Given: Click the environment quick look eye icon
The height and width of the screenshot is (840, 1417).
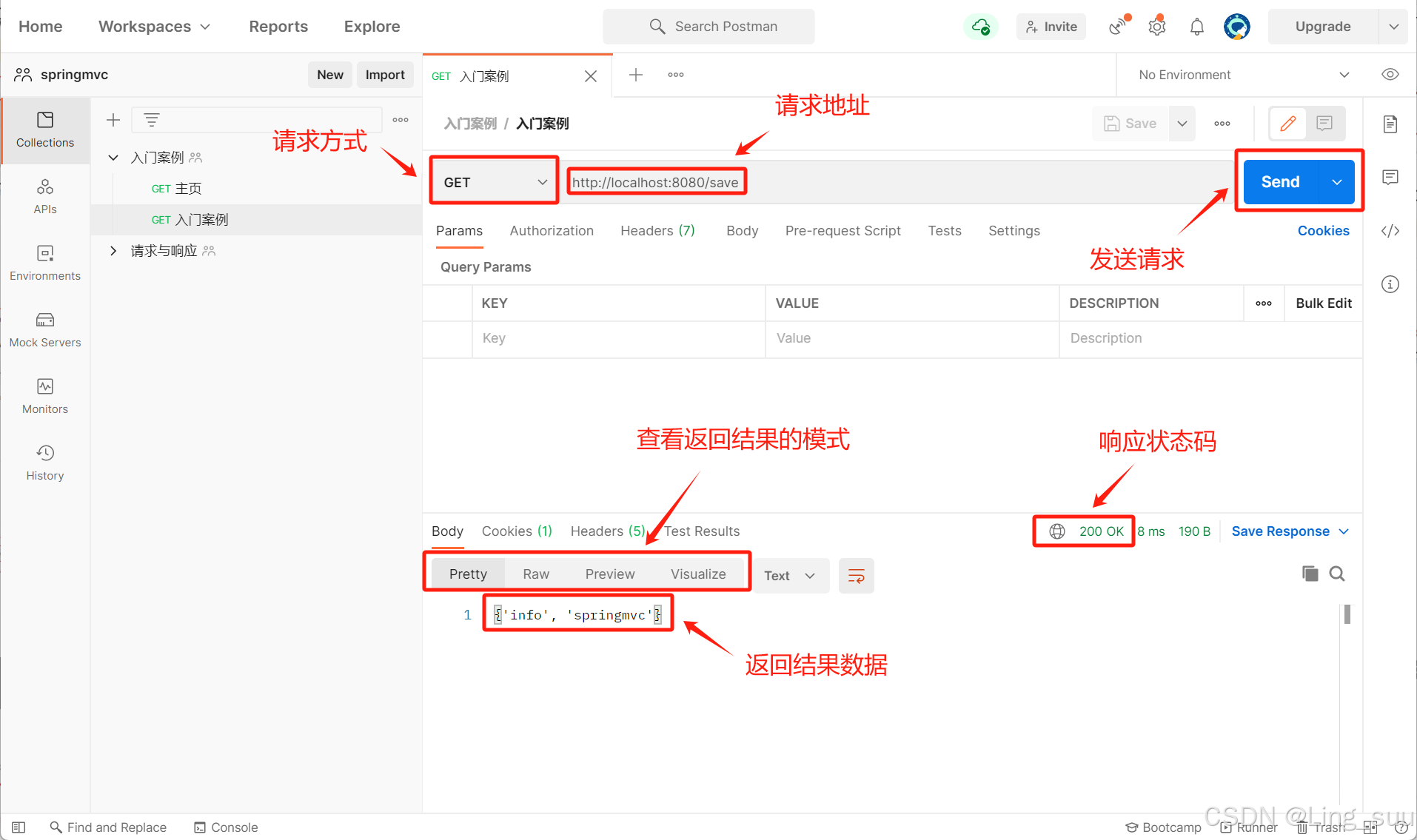Looking at the screenshot, I should [x=1390, y=75].
